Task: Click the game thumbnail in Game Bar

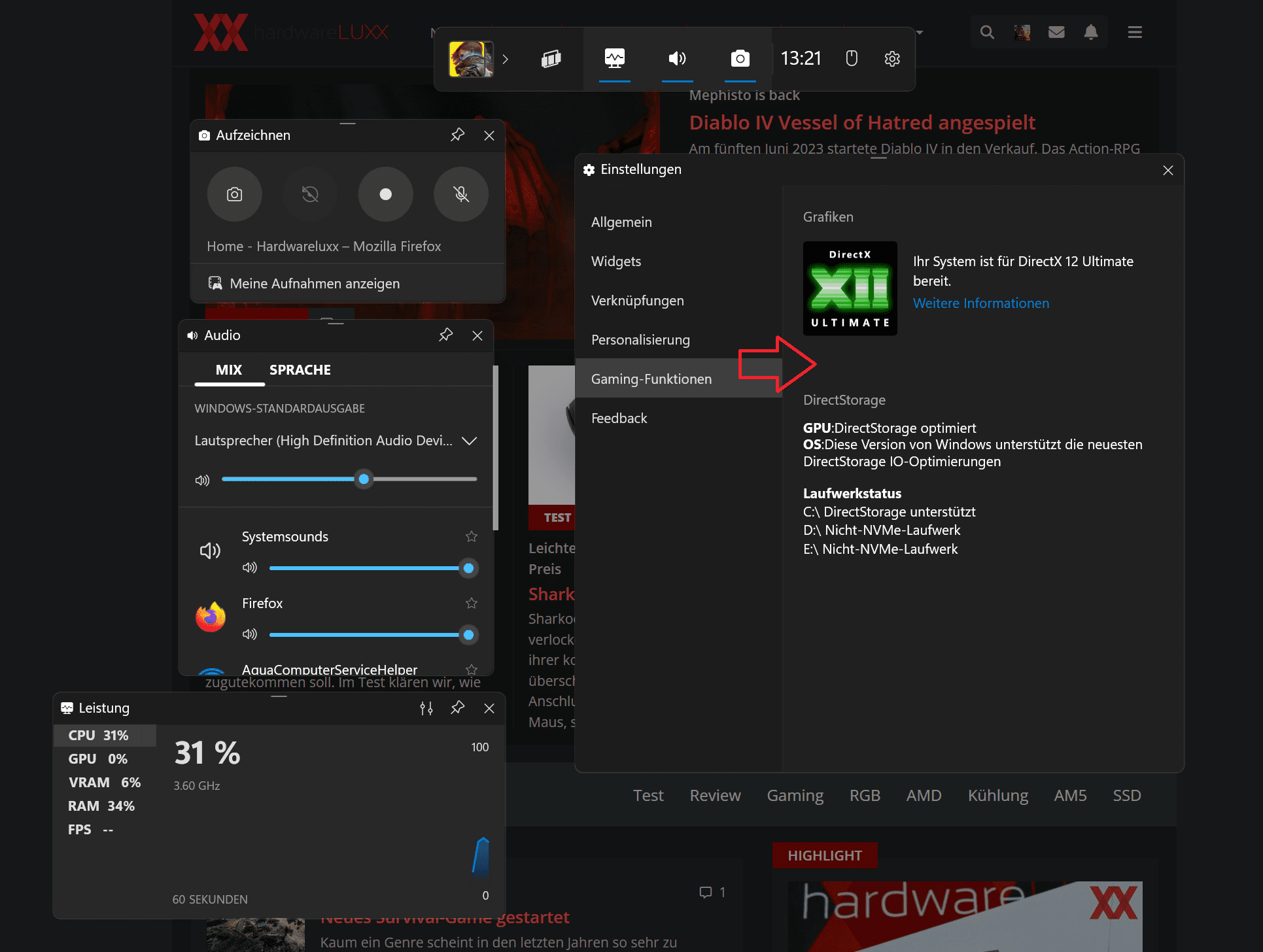Action: (x=470, y=59)
